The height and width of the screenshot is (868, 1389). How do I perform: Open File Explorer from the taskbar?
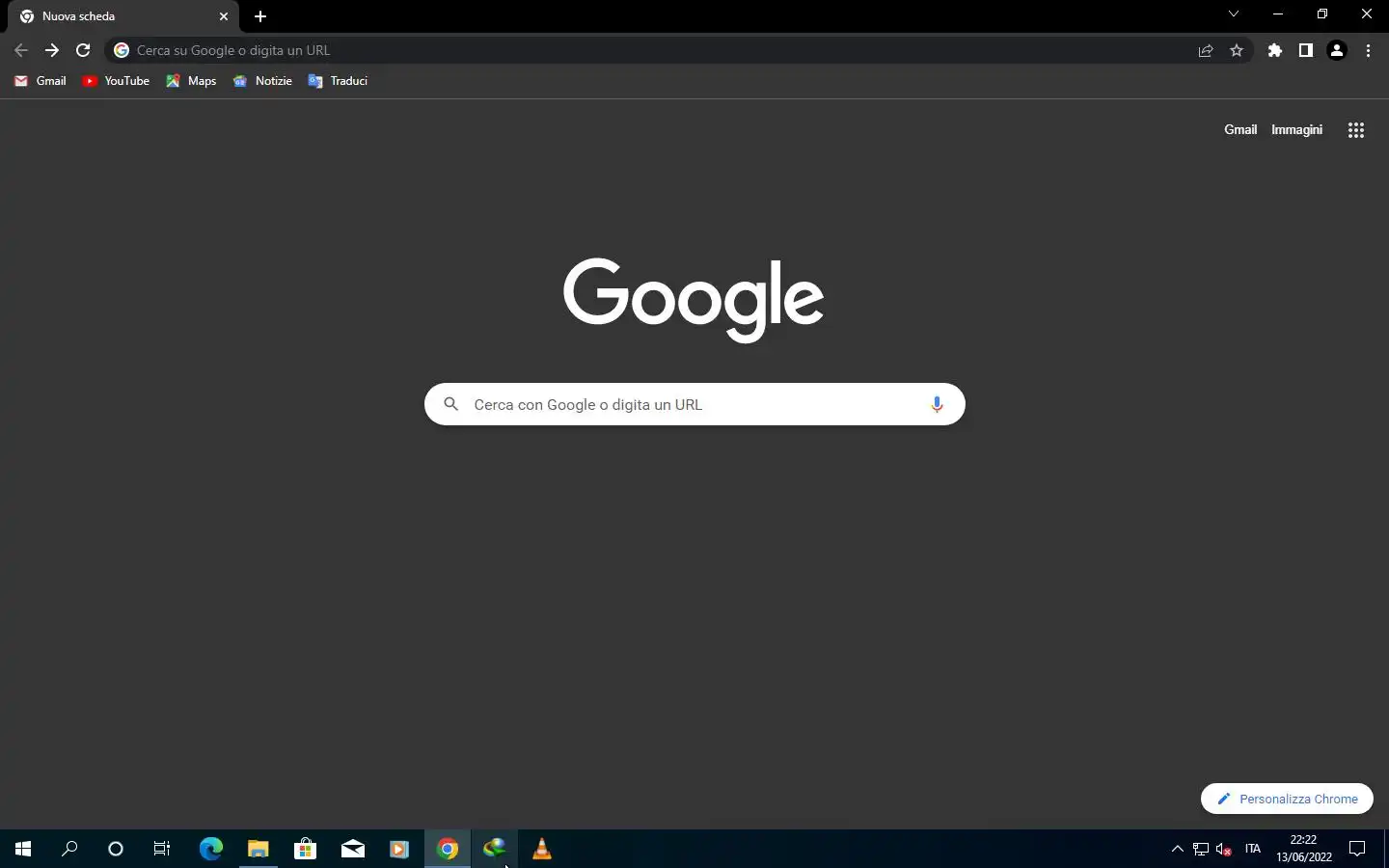point(258,849)
